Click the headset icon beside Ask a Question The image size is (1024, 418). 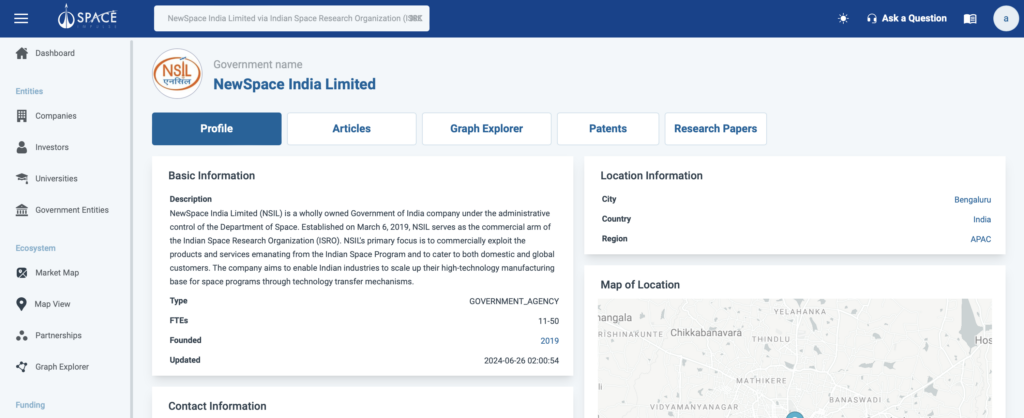pyautogui.click(x=871, y=18)
